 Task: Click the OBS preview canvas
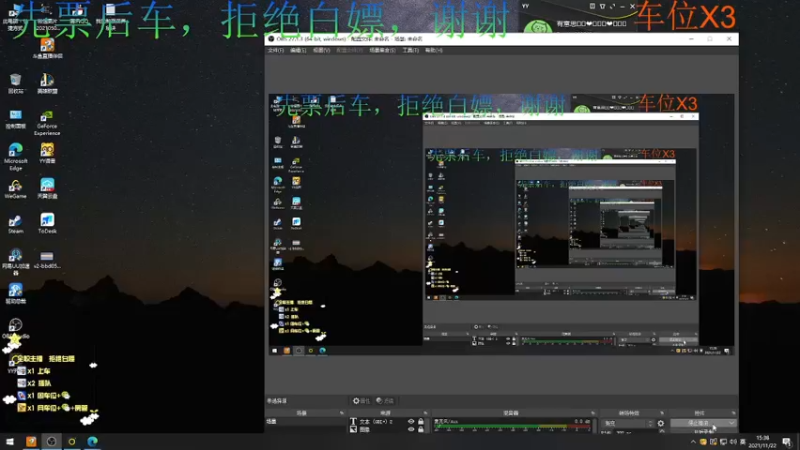pyautogui.click(x=502, y=224)
